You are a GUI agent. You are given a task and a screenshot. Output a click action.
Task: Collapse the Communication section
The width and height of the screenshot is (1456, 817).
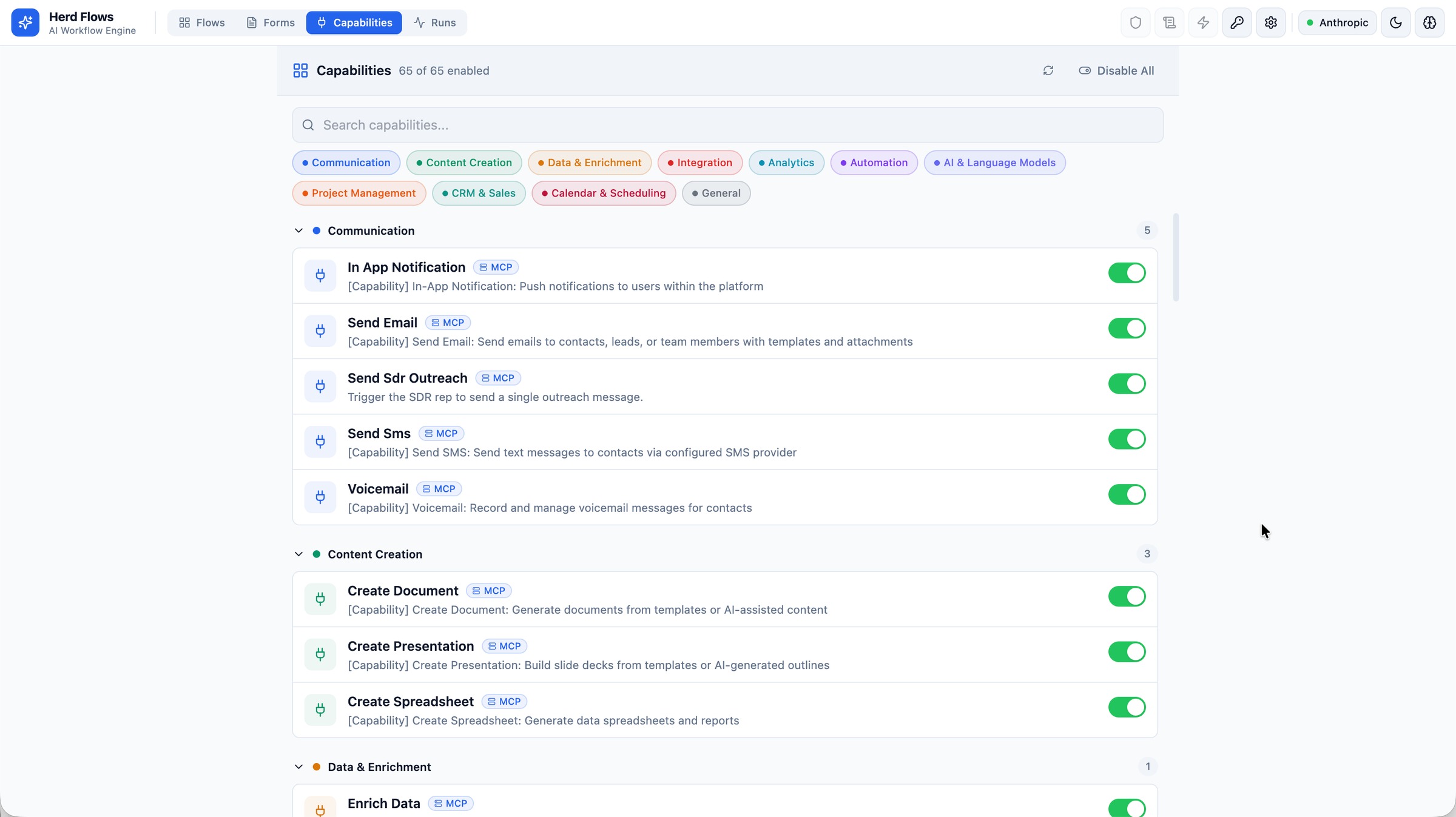298,230
